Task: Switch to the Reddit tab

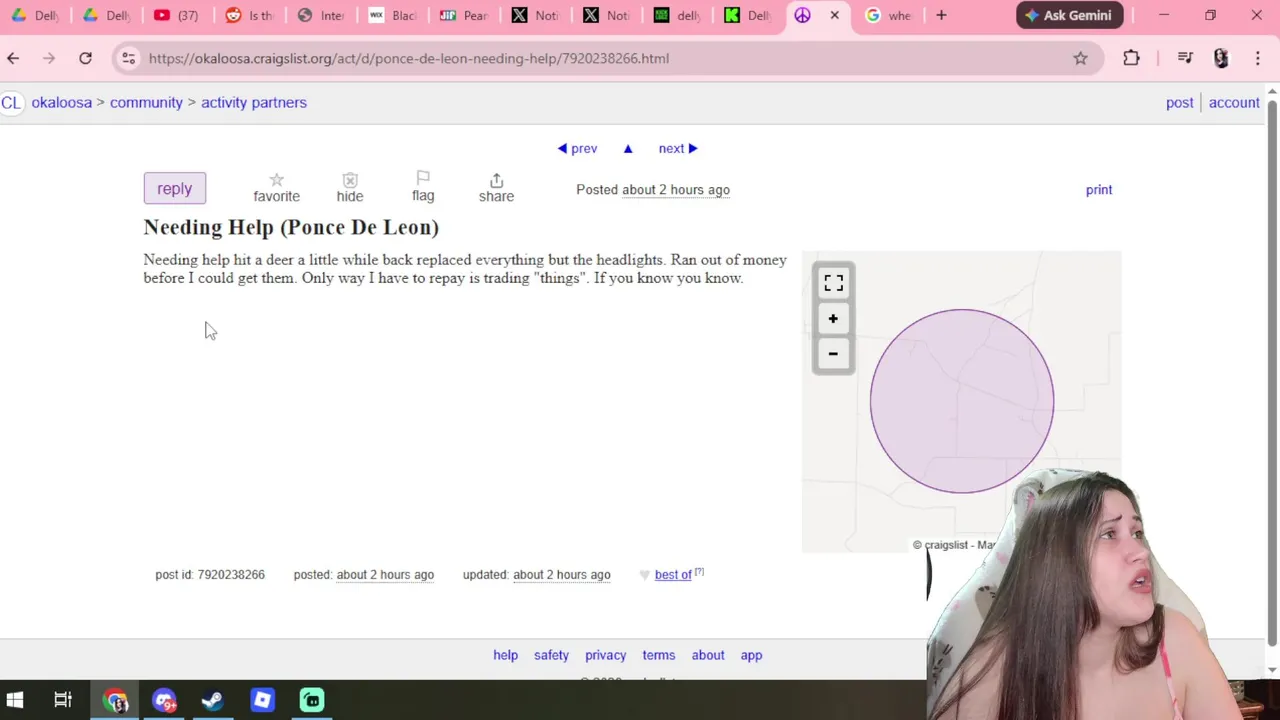Action: tap(249, 15)
